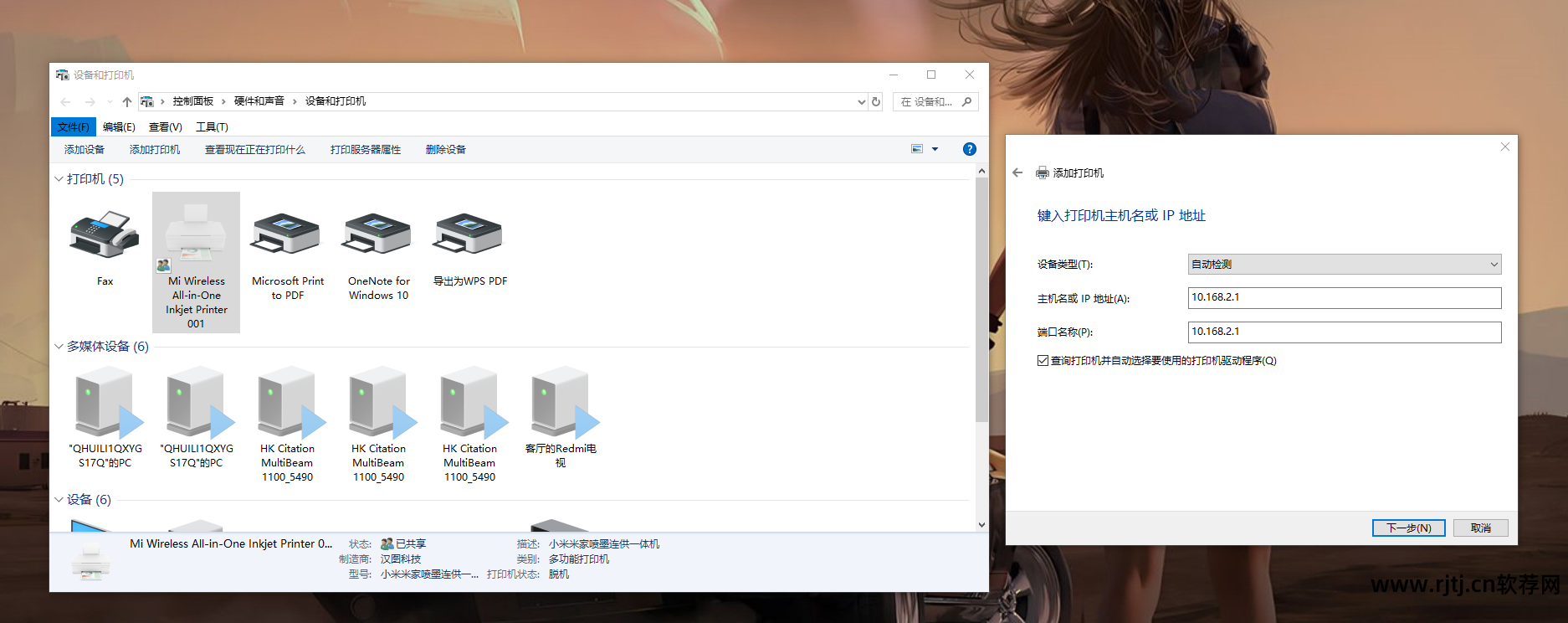Collapse the 多媒体设备 (6) group
The height and width of the screenshot is (623, 1568).
[59, 347]
